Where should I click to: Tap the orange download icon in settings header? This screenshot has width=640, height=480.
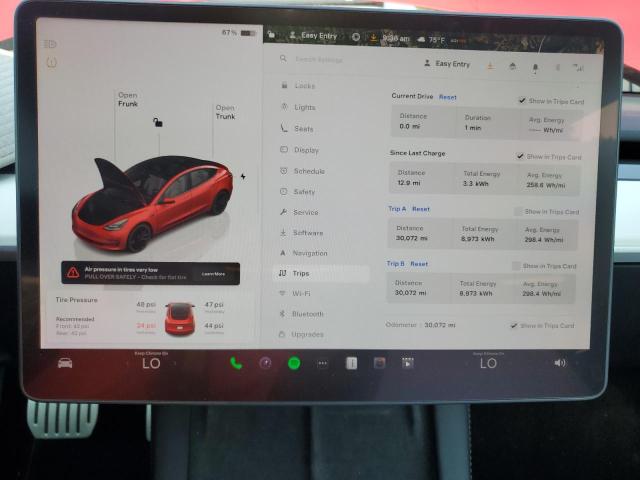coord(490,66)
